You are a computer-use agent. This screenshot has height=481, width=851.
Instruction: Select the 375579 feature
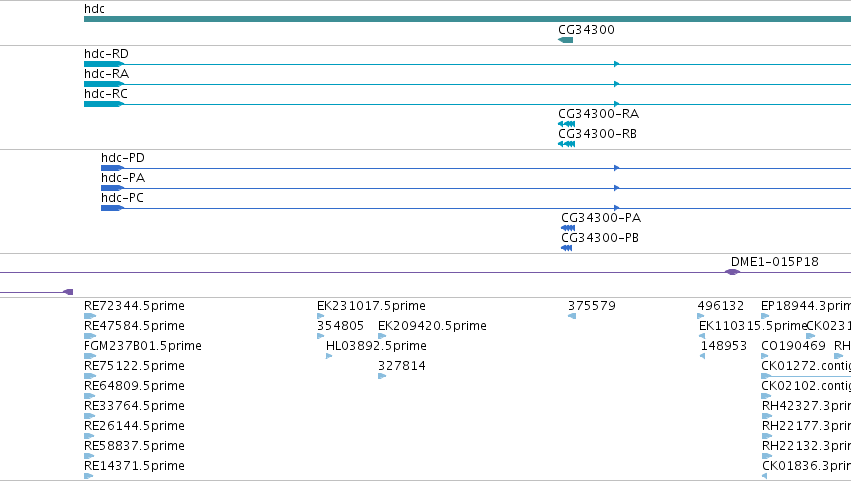[x=572, y=316]
